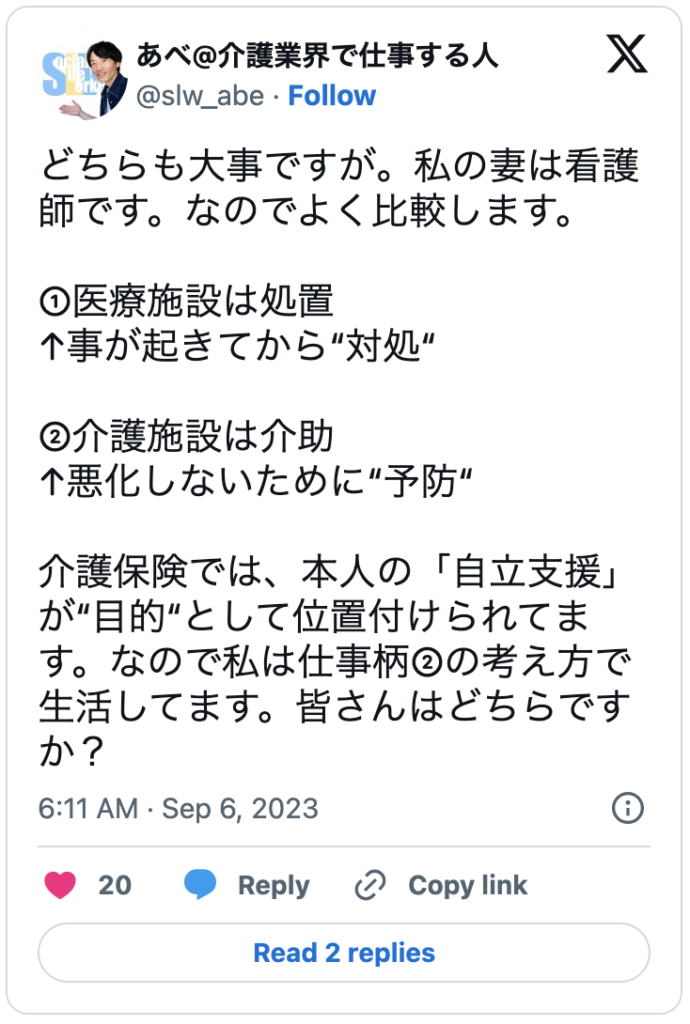Click the line ①医療施設は処置
This screenshot has width=690, height=1024.
[x=186, y=301]
